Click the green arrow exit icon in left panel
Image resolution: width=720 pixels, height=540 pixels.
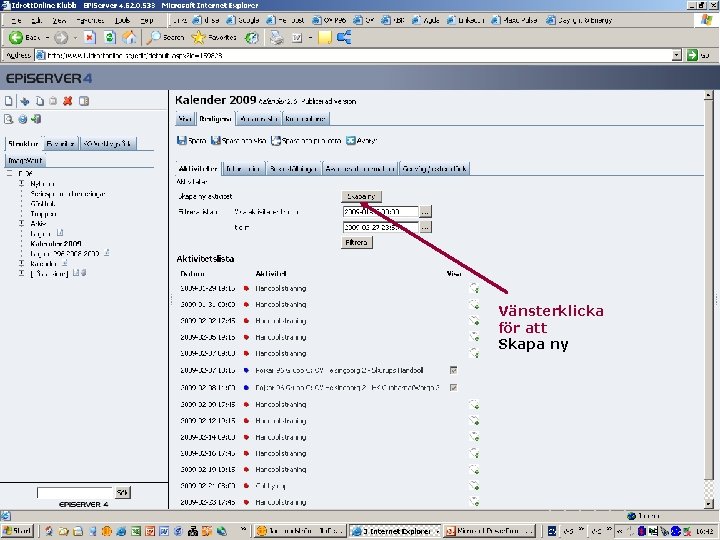36,119
